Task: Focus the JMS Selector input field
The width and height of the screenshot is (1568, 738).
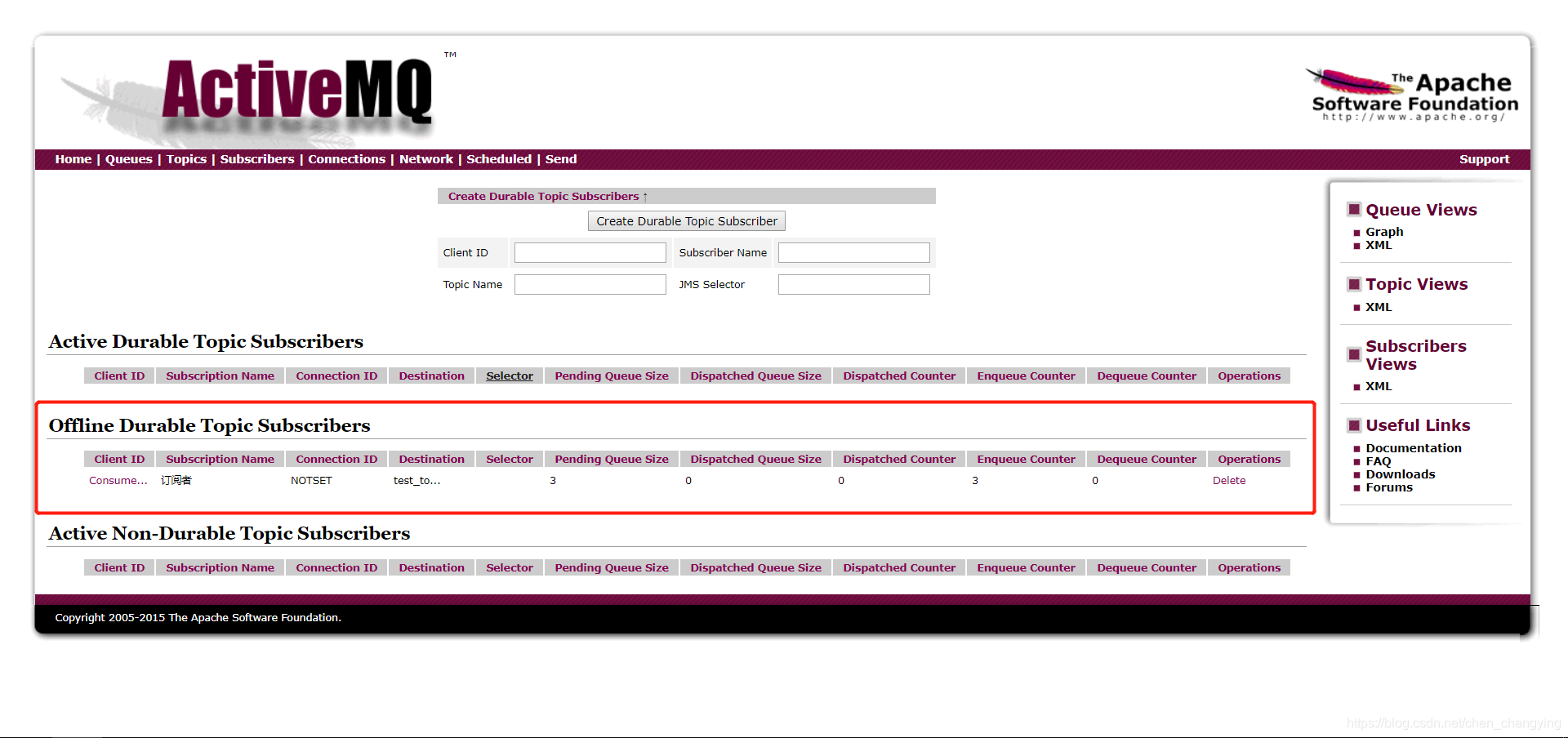Action: (x=854, y=284)
